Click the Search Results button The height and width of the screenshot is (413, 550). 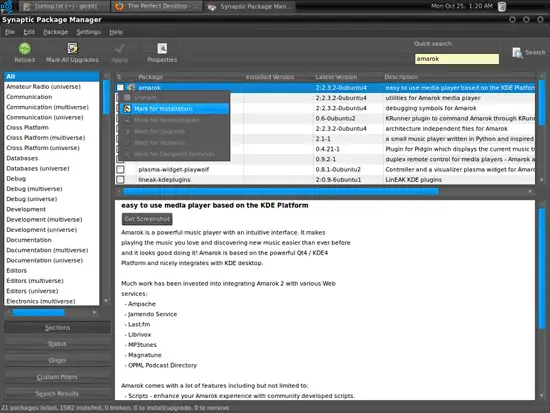coord(57,394)
